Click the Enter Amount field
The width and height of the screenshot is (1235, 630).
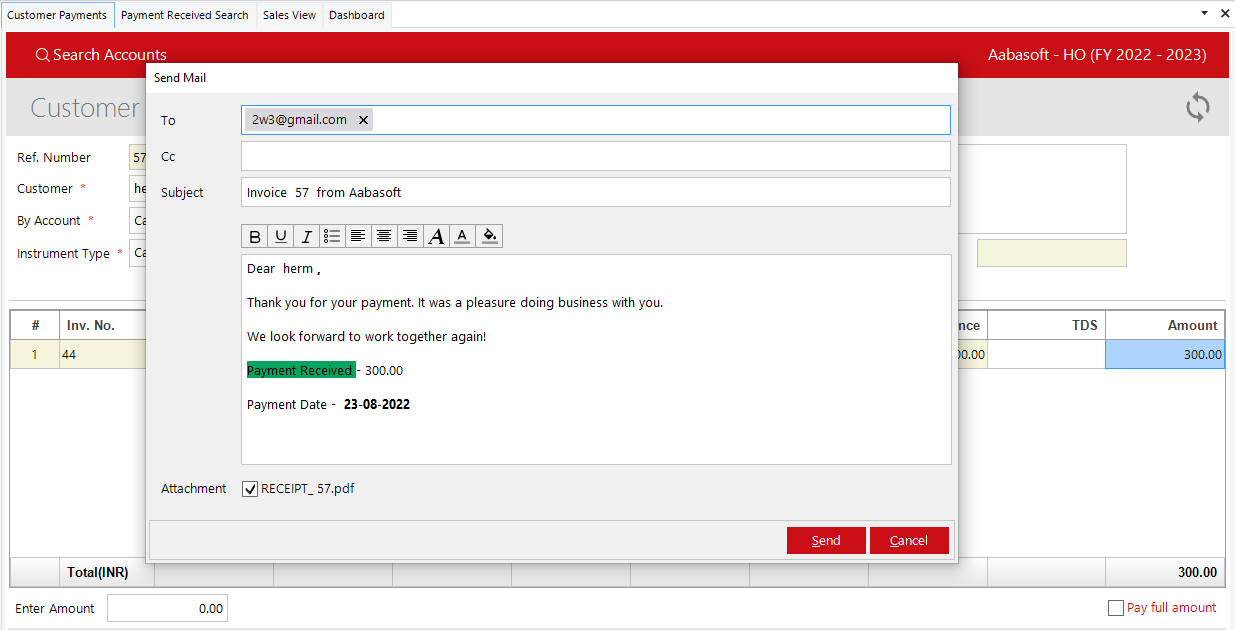click(x=167, y=608)
